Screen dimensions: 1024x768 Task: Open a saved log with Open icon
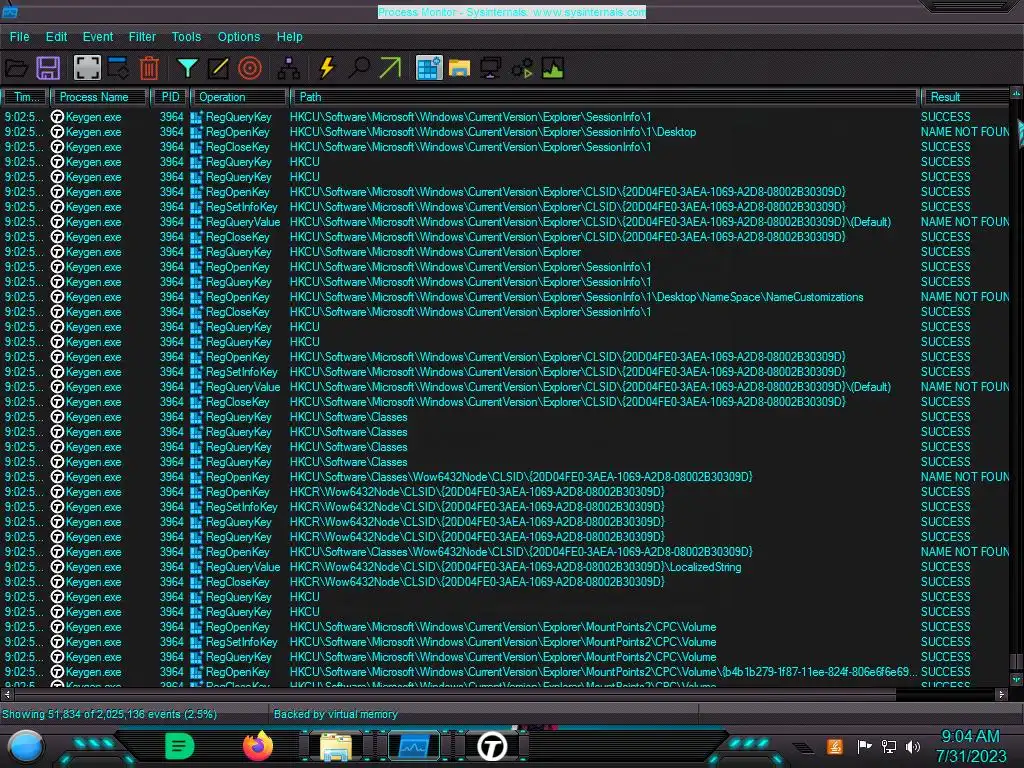click(16, 68)
